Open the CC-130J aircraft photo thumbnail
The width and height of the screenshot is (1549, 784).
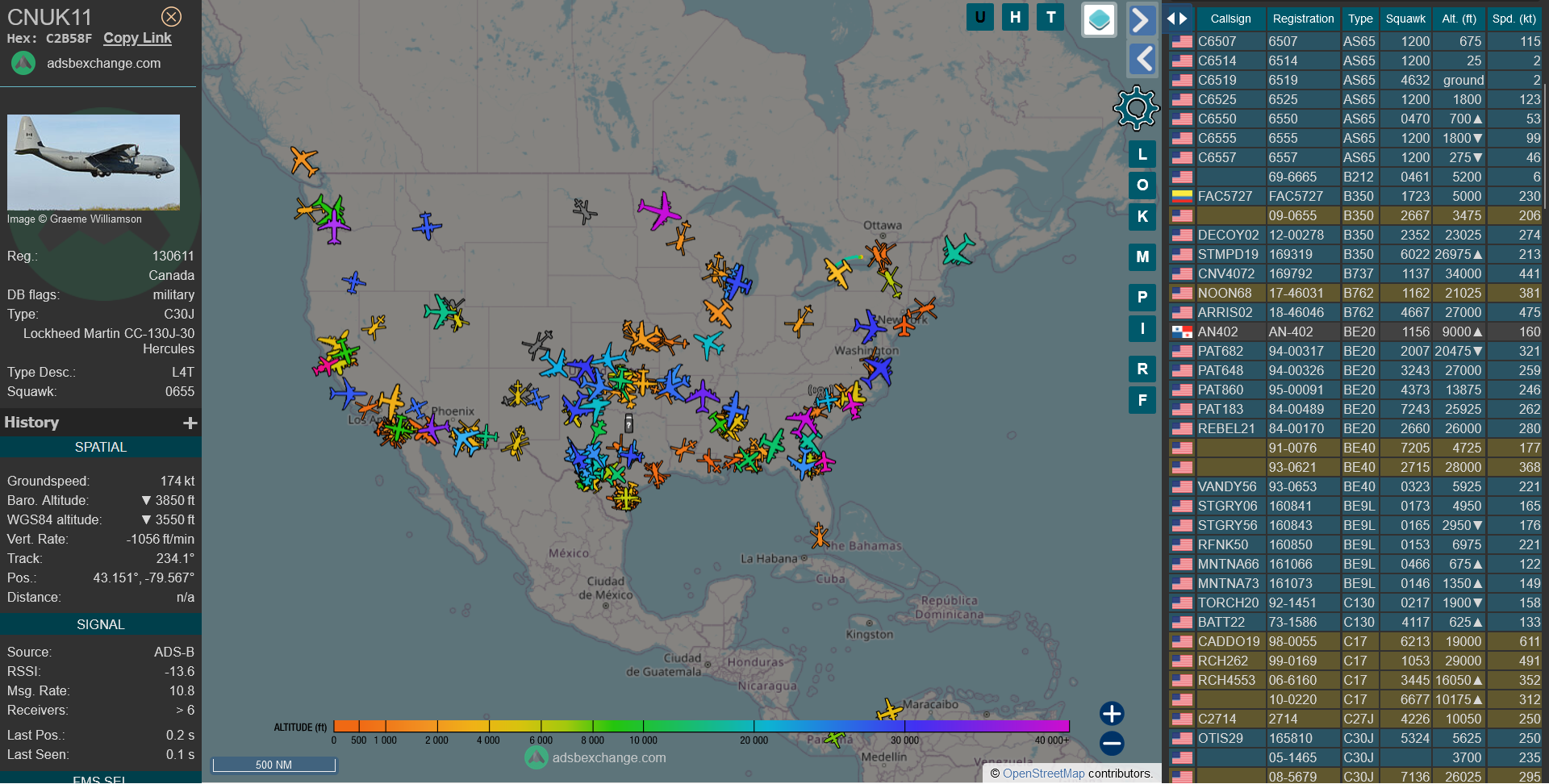click(94, 162)
